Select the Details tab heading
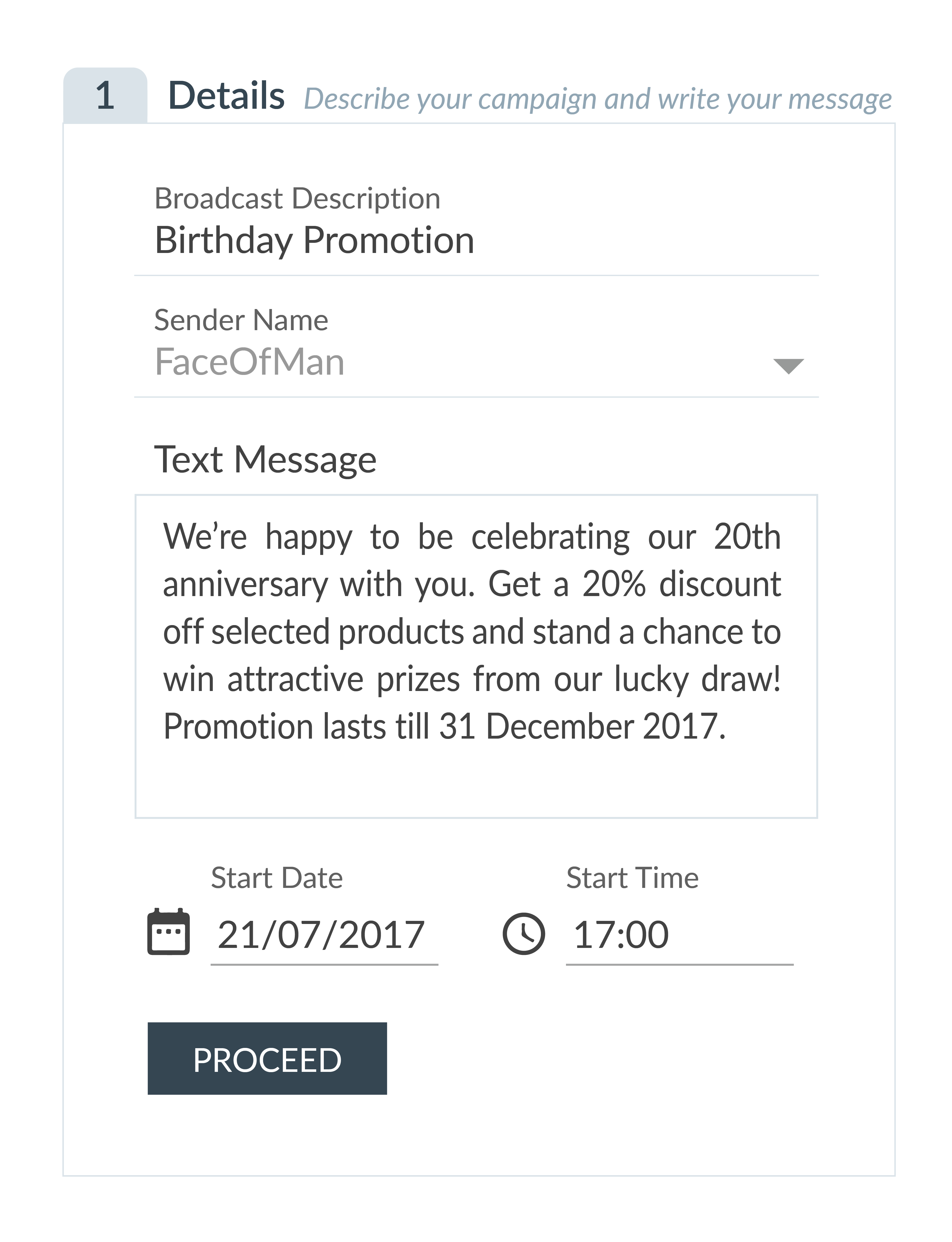952x1242 pixels. (x=226, y=95)
